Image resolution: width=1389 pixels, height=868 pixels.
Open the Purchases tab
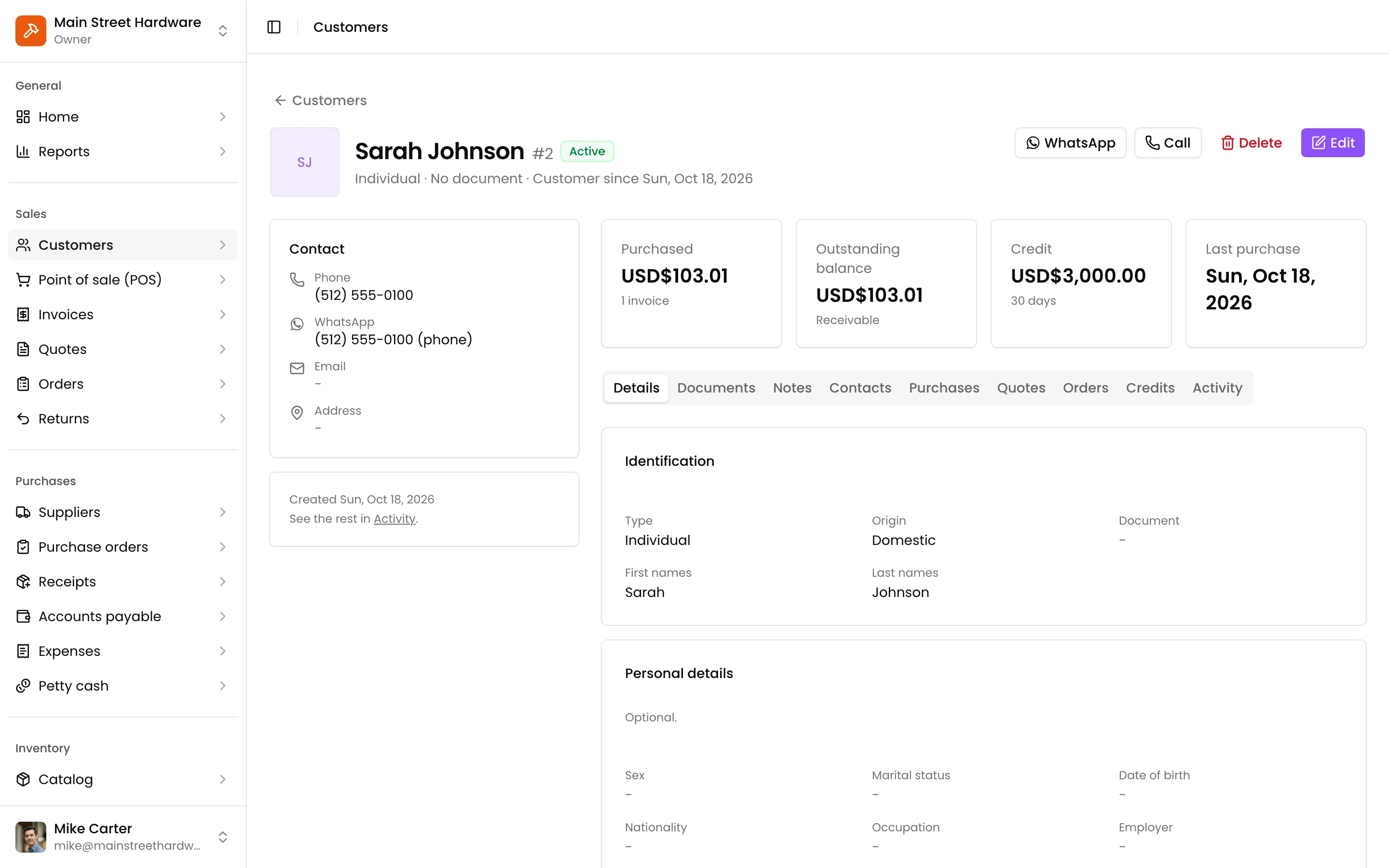[x=943, y=388]
